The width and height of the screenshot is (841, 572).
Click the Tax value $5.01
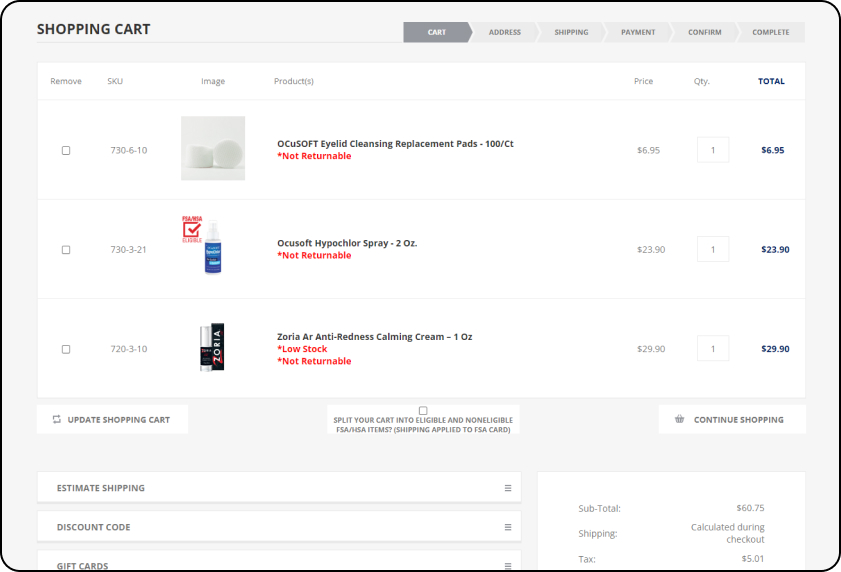753,559
